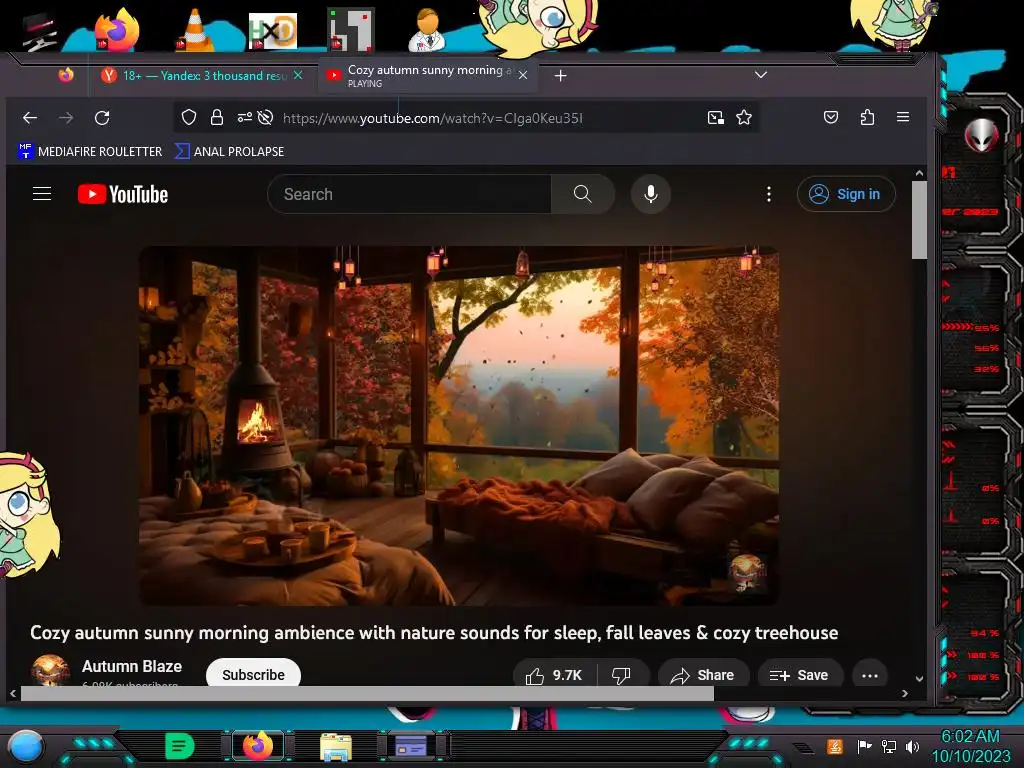Screen dimensions: 1024x768
Task: Open the Autumn Blaze channel name link
Action: (132, 666)
